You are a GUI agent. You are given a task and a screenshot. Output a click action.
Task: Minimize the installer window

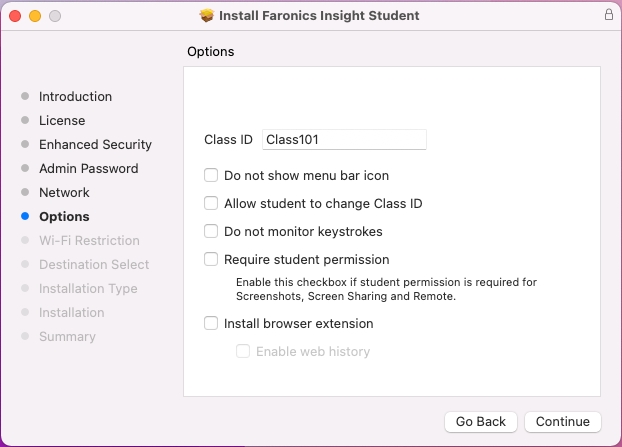tap(35, 16)
